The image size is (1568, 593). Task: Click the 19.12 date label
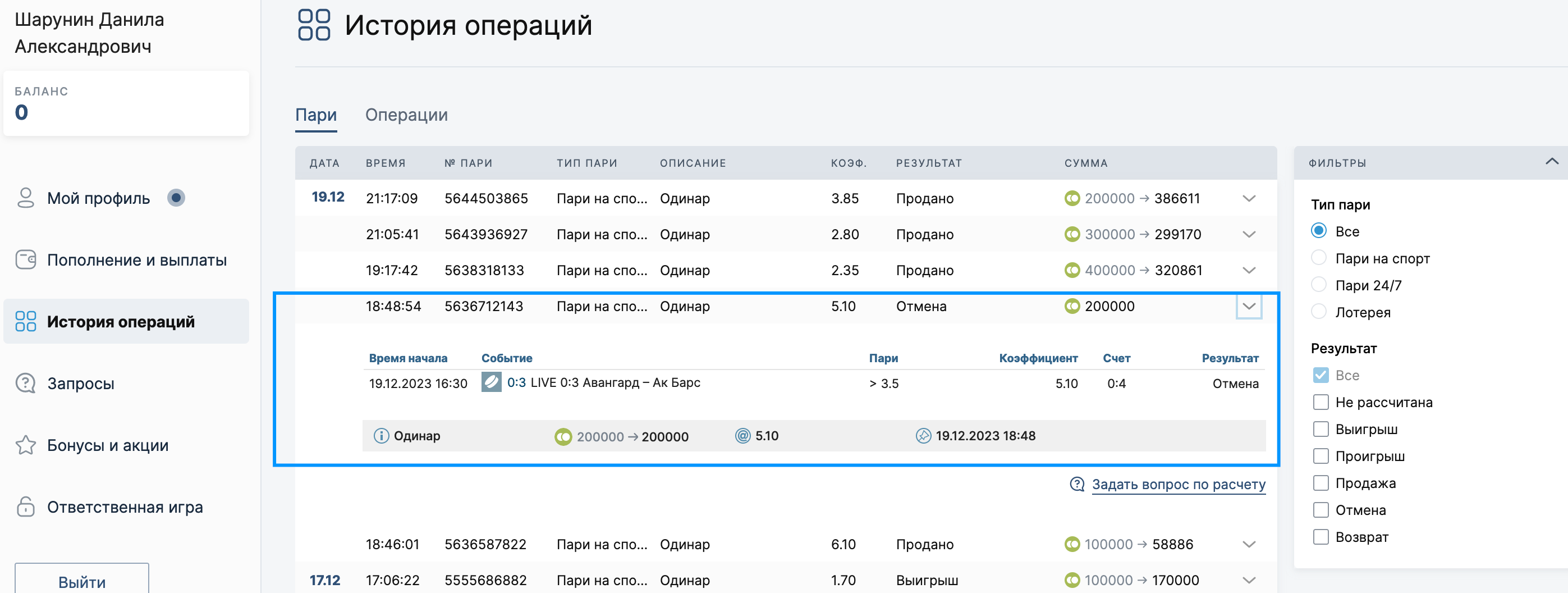pos(328,197)
